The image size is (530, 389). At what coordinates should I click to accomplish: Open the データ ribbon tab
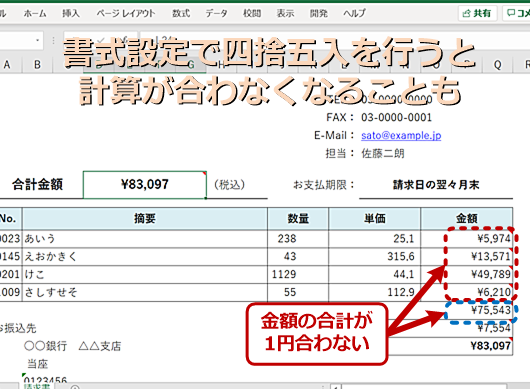tap(216, 13)
